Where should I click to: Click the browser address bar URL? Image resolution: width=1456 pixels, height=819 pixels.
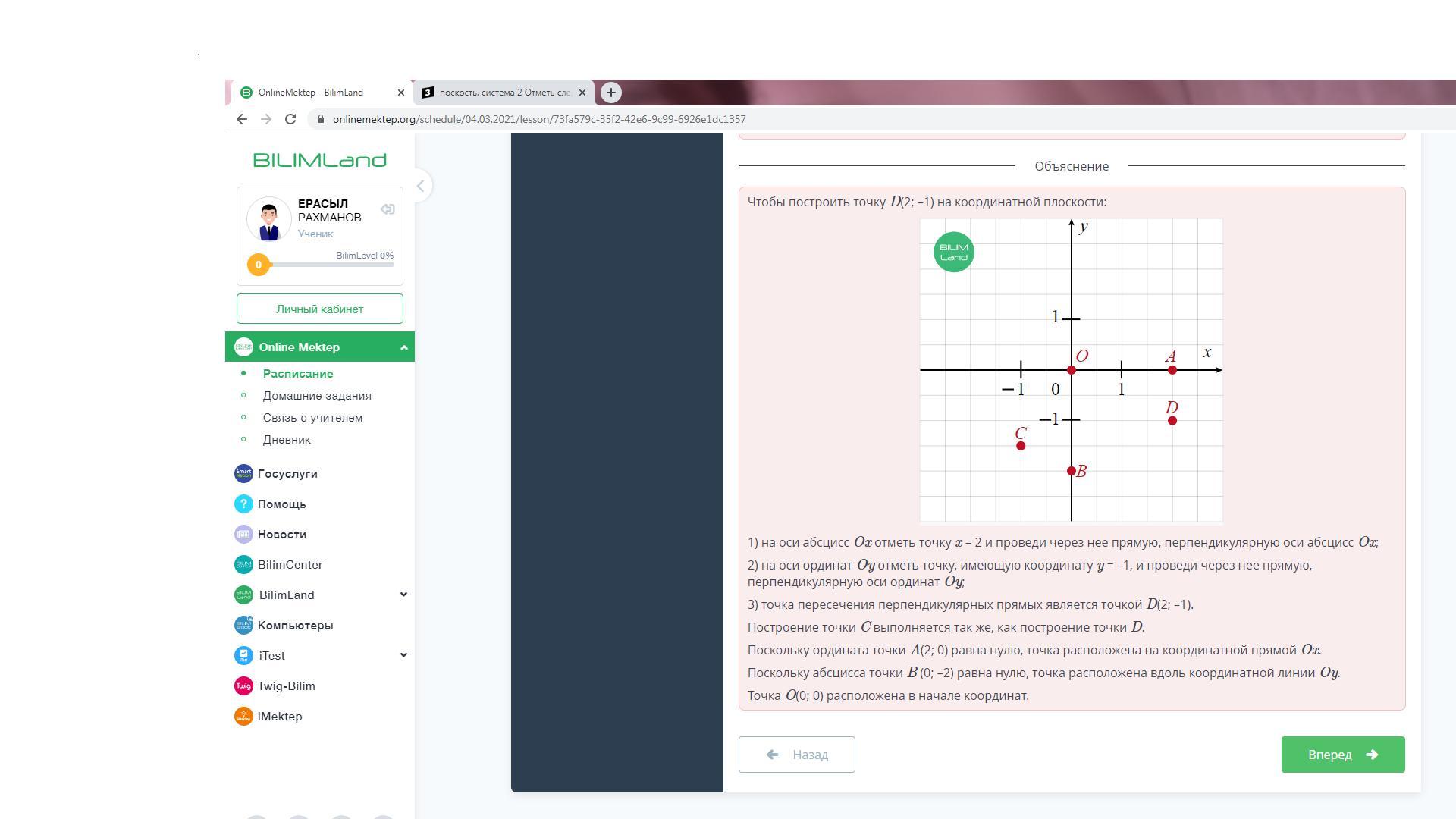tap(538, 119)
